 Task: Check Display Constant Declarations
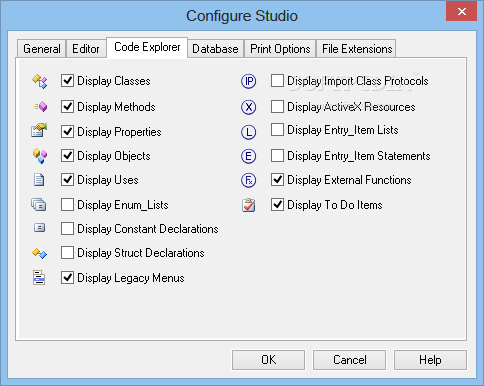67,229
